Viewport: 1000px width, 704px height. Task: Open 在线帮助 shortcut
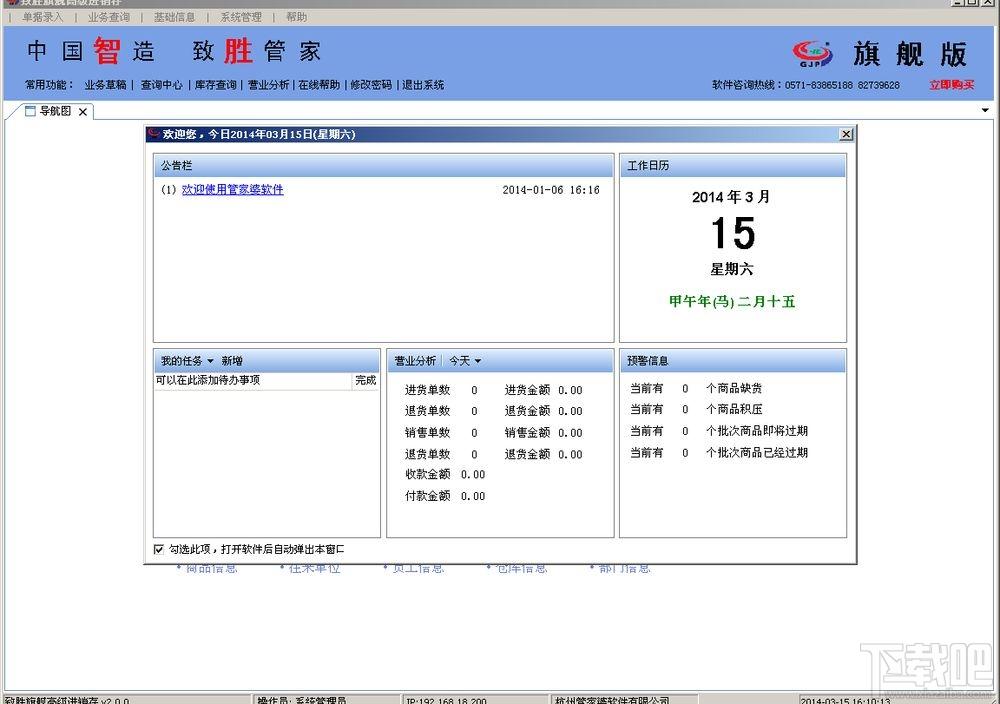click(x=320, y=85)
